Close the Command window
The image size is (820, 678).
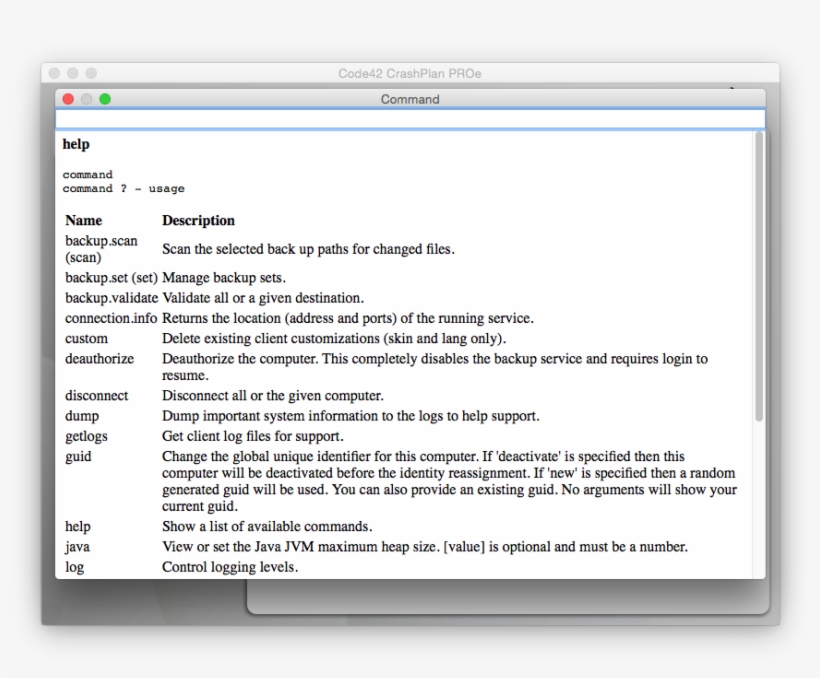click(66, 100)
